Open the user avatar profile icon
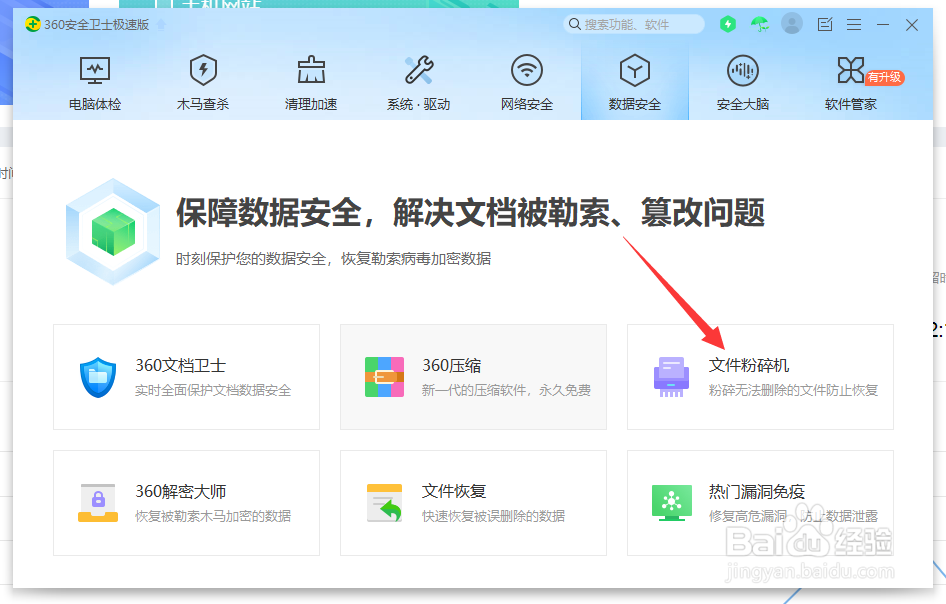946x604 pixels. click(791, 23)
